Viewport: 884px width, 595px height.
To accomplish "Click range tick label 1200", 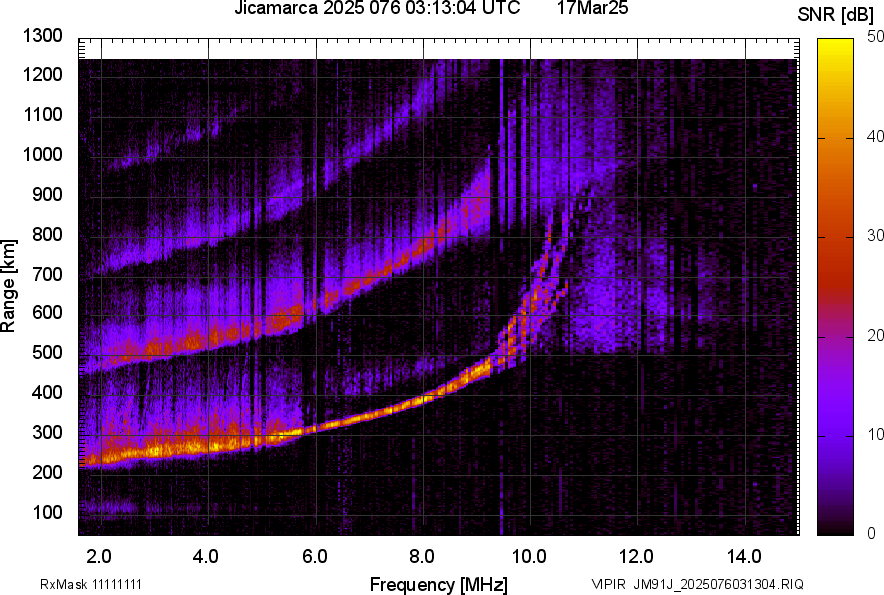I will (42, 74).
